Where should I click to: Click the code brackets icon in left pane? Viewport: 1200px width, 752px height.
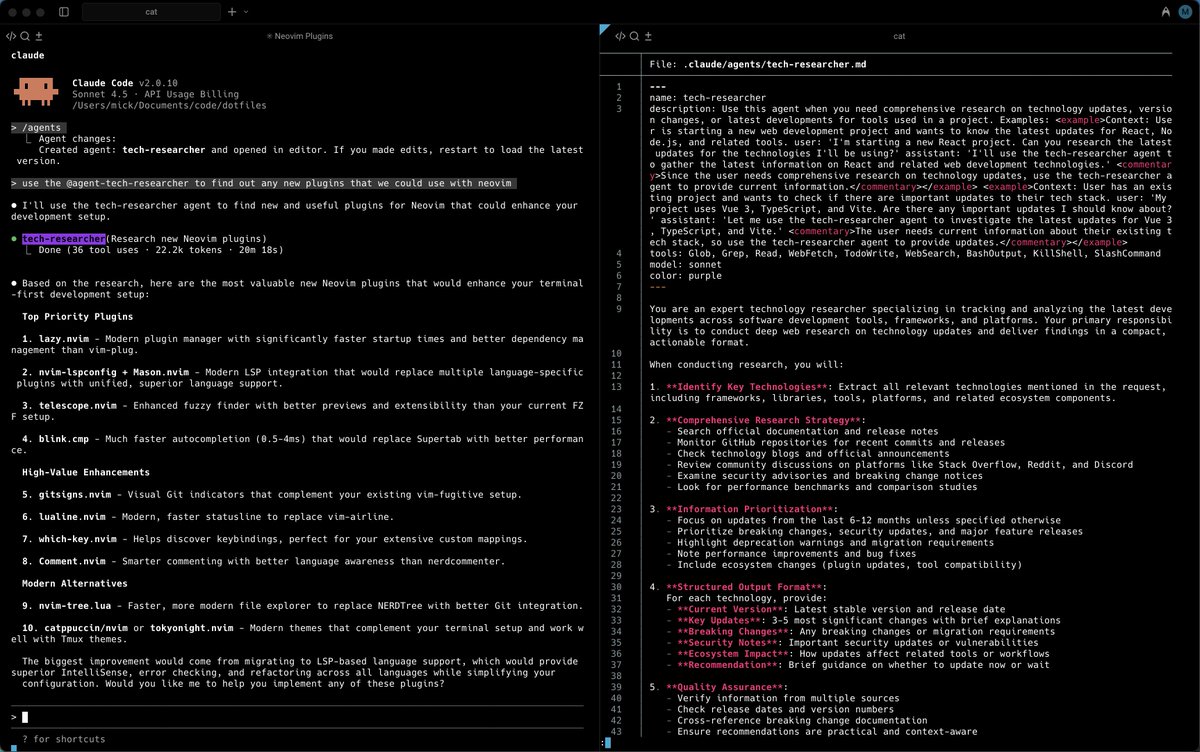coord(11,36)
